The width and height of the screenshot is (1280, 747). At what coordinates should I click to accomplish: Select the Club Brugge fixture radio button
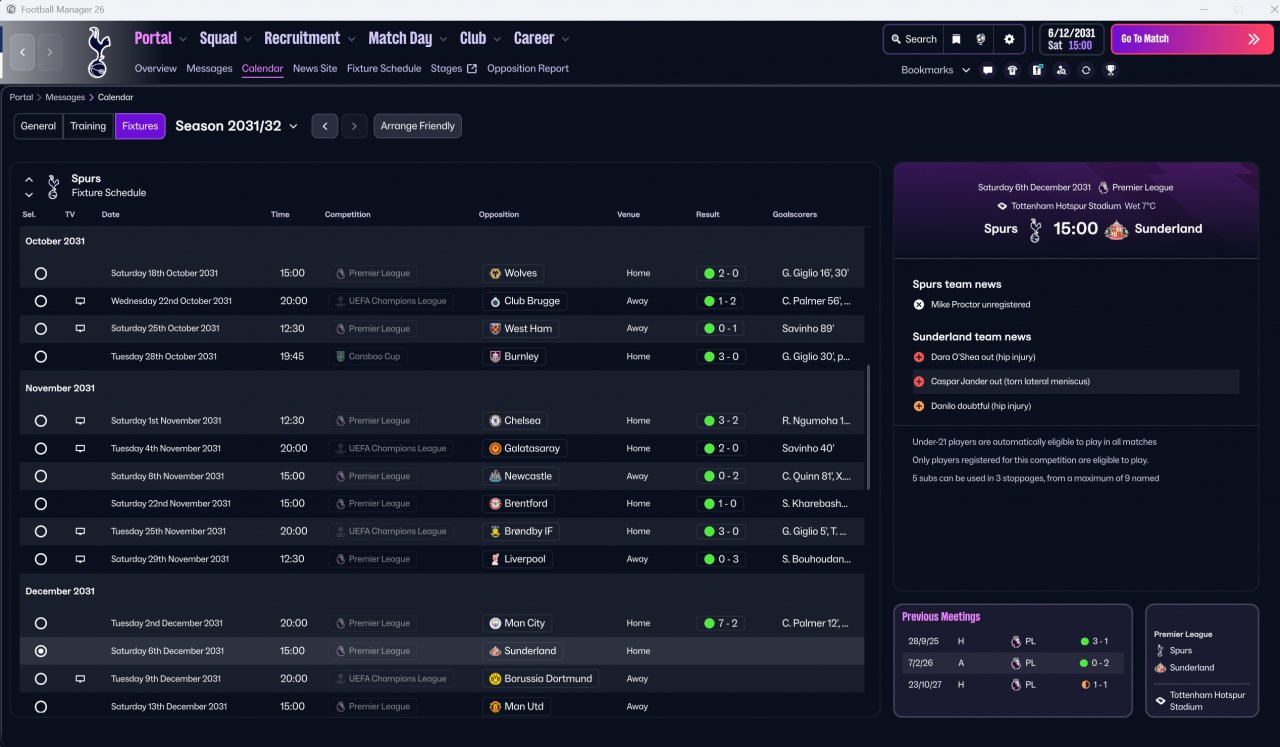pos(40,301)
